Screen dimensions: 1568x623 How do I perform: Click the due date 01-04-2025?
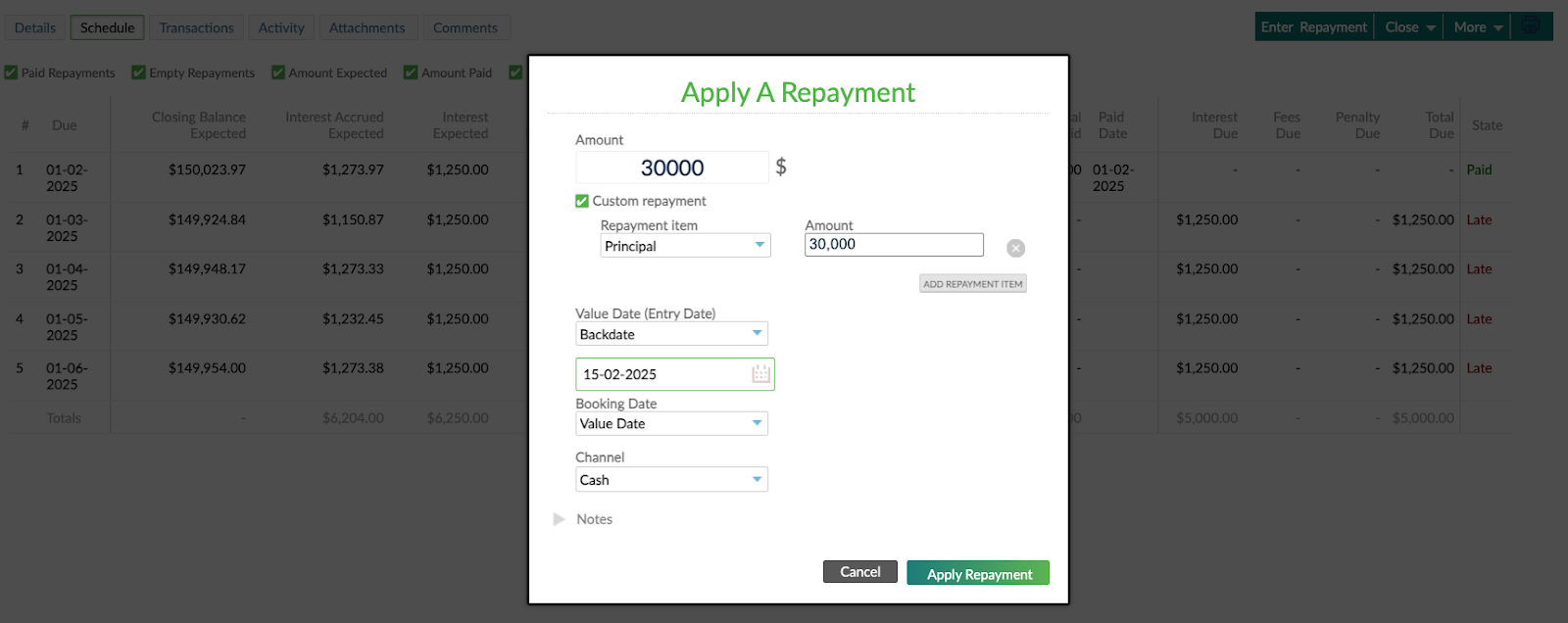click(x=67, y=276)
